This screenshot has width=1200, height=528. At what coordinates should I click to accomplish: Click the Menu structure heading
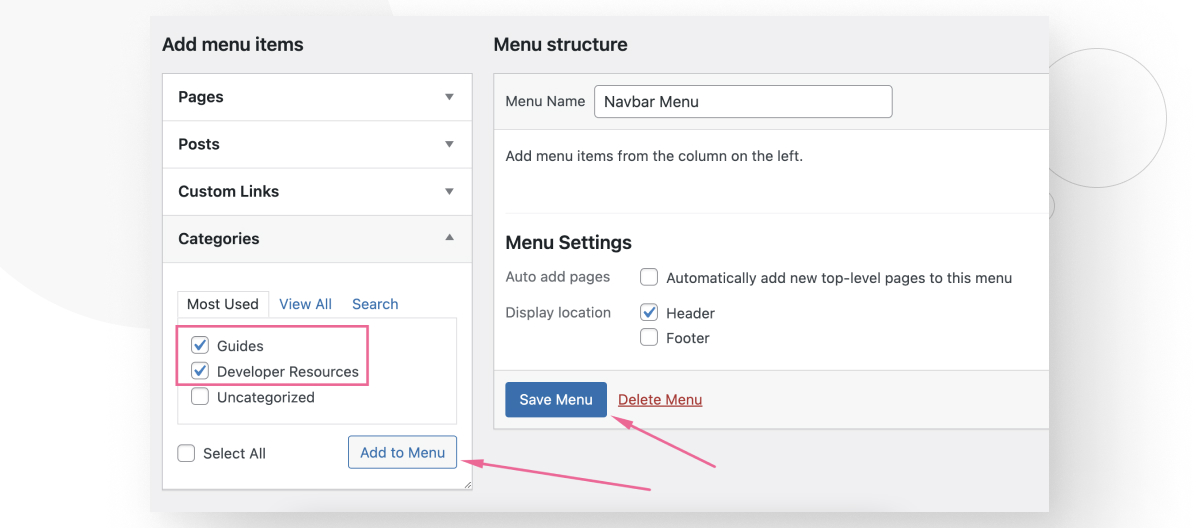pos(561,44)
